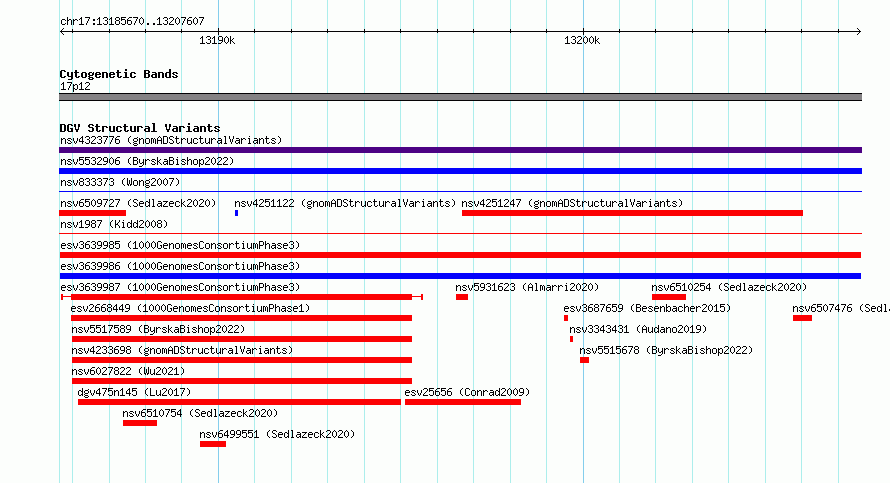890x483 pixels.
Task: Click the ruler's right arrow end
Action: point(858,31)
